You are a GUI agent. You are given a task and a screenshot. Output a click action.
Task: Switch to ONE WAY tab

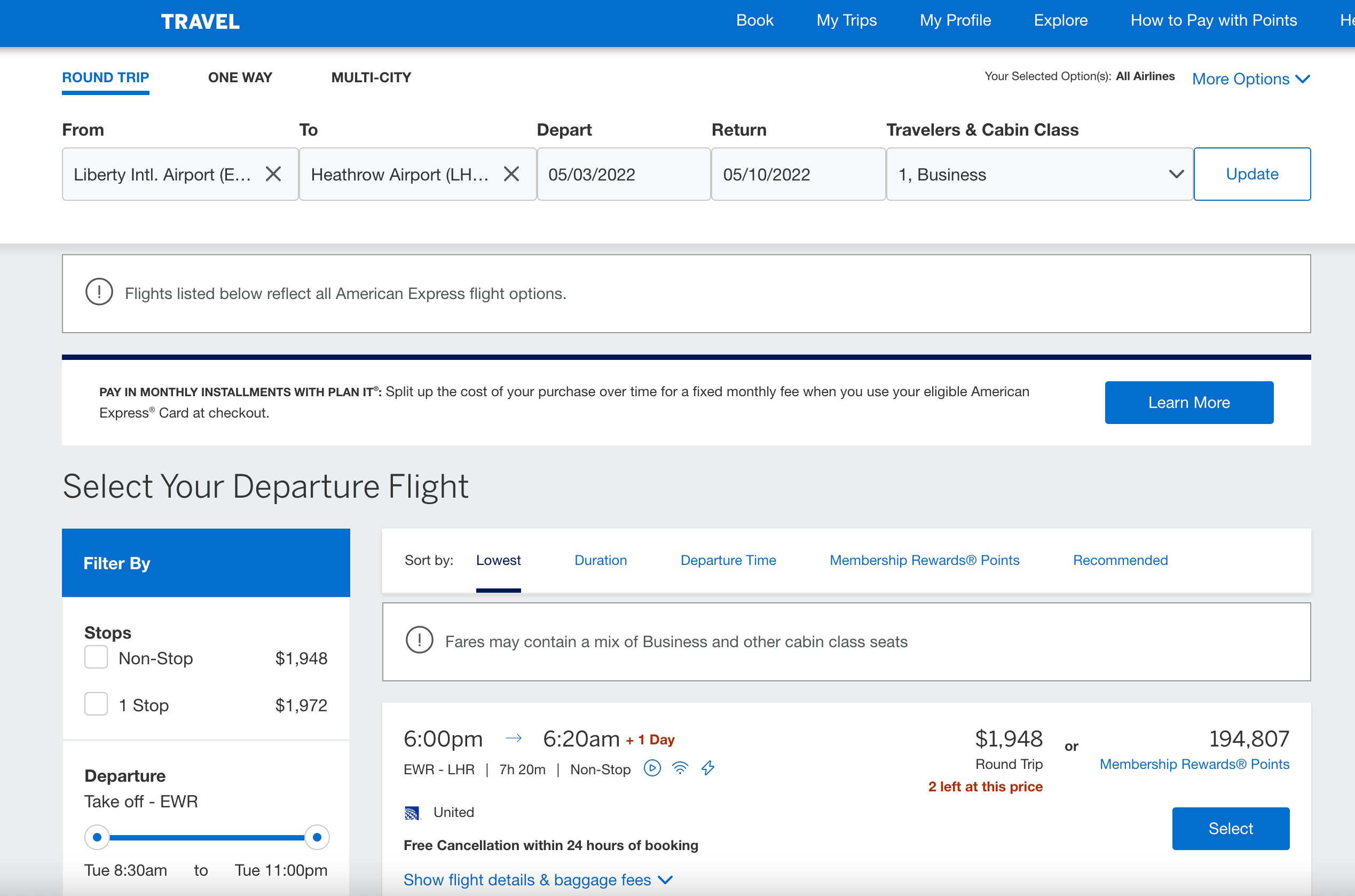coord(240,77)
